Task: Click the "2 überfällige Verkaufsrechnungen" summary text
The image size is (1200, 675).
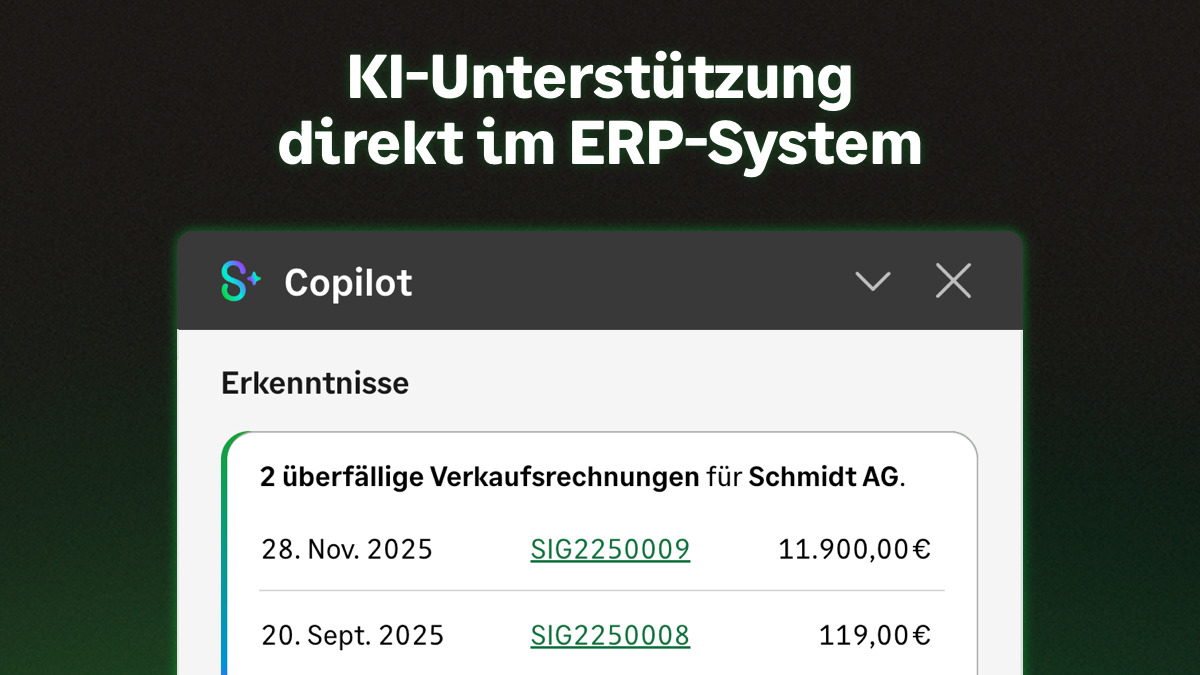Action: pyautogui.click(x=479, y=477)
